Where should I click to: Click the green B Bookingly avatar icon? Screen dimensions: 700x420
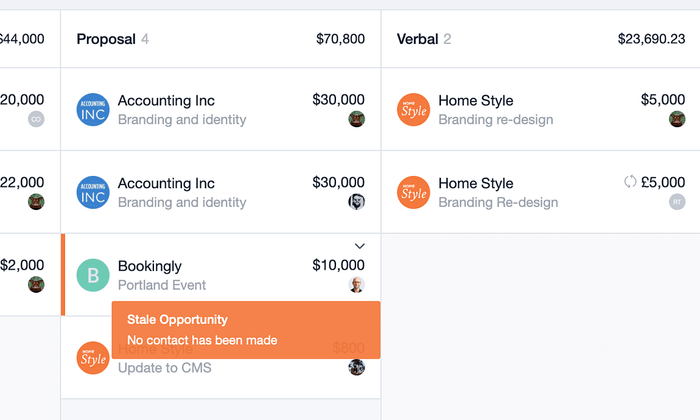tap(93, 275)
